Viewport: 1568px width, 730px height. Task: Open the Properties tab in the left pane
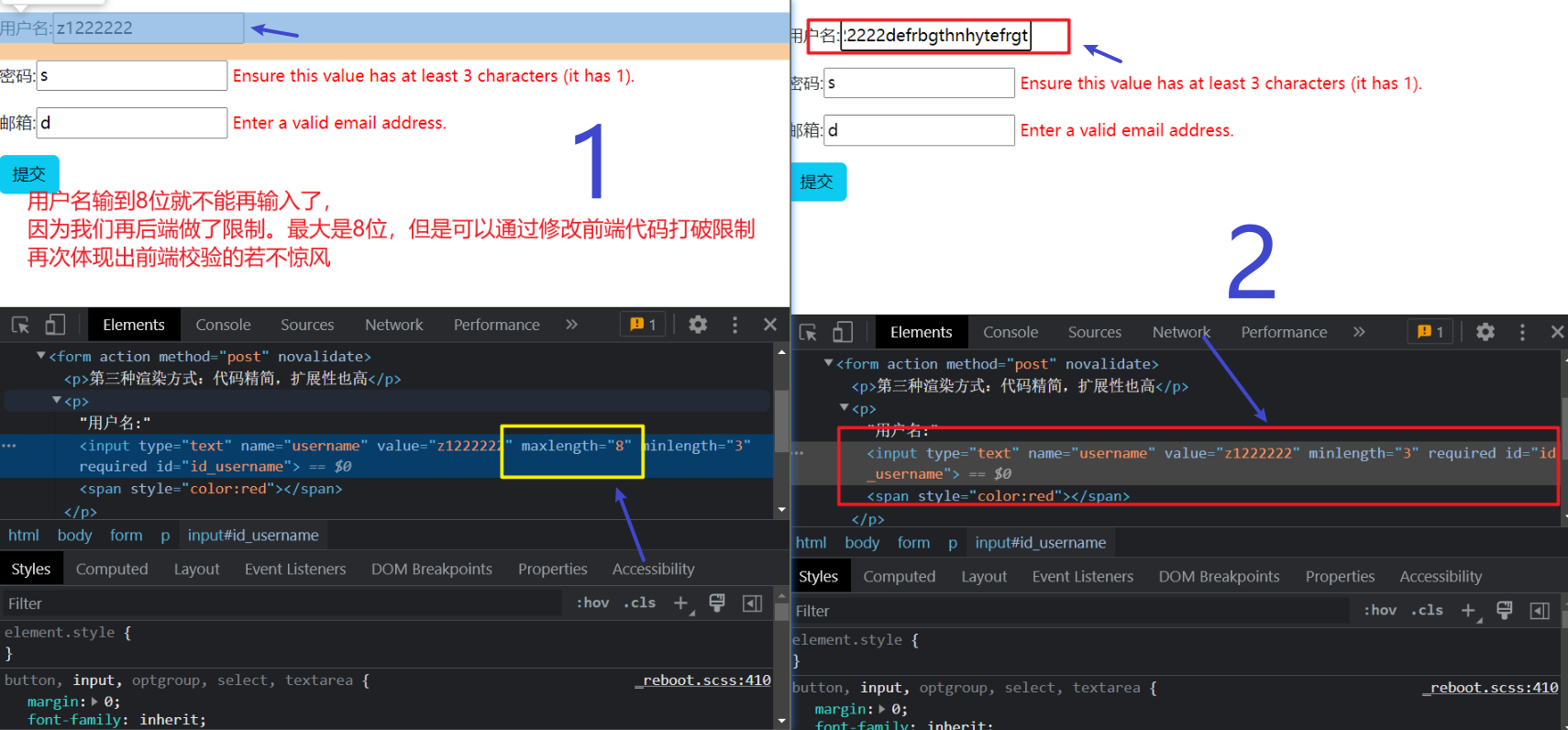(552, 570)
